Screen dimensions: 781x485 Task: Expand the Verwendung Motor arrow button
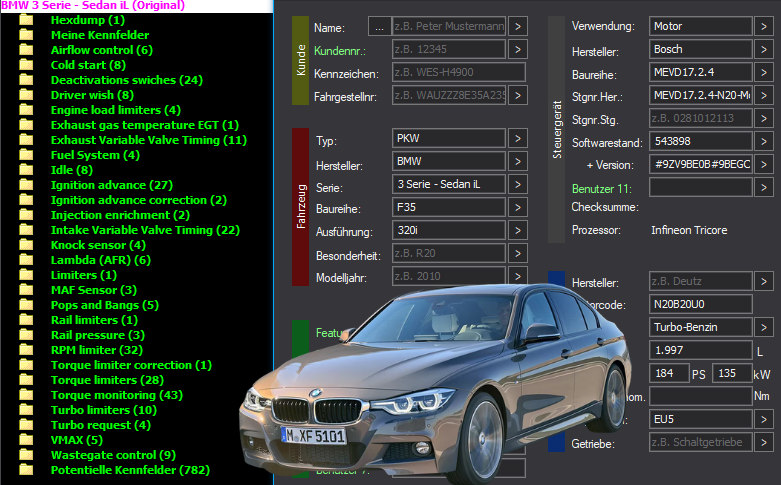pos(764,26)
